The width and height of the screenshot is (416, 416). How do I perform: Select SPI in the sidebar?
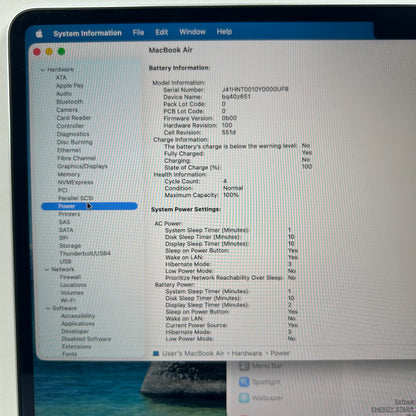point(63,238)
